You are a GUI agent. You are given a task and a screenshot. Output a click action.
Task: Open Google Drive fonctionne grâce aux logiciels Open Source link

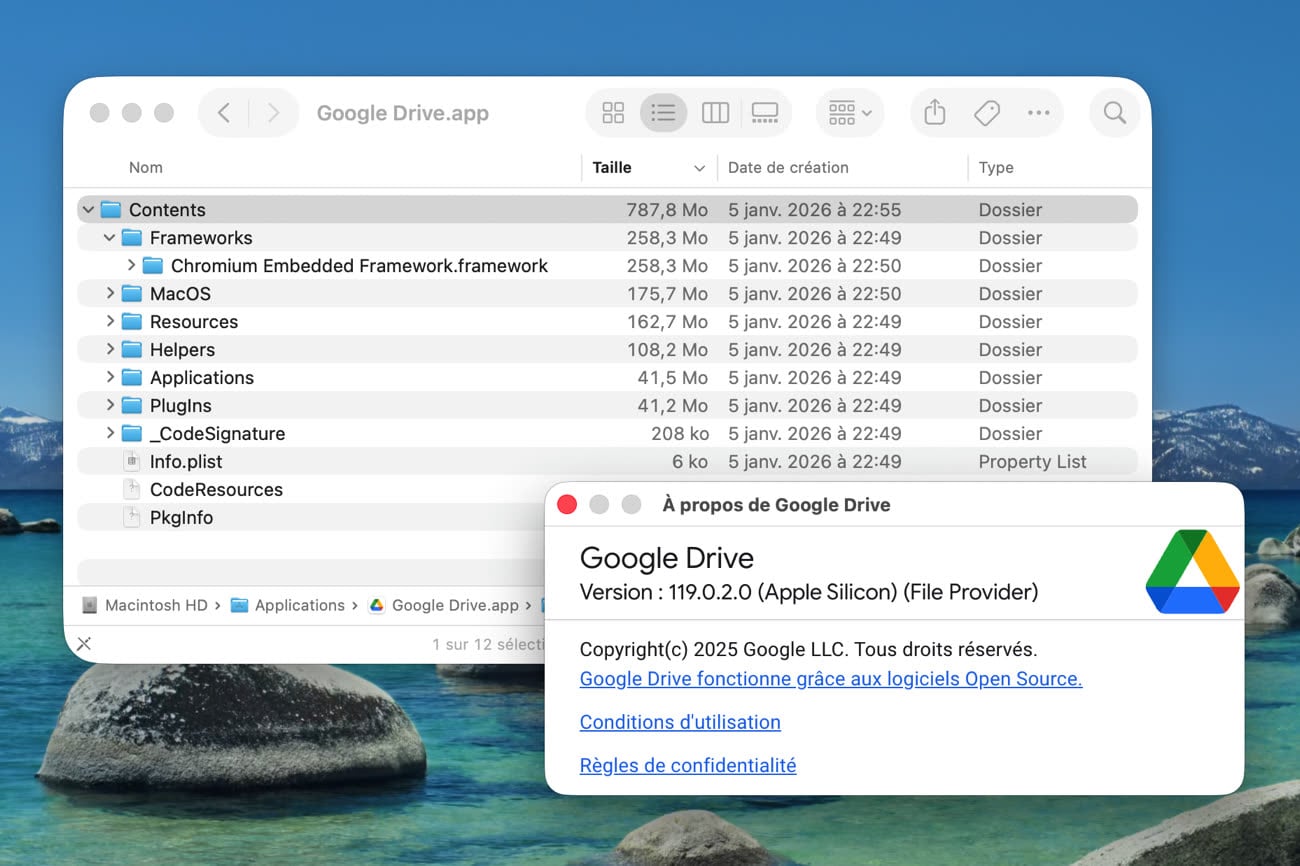coord(830,679)
